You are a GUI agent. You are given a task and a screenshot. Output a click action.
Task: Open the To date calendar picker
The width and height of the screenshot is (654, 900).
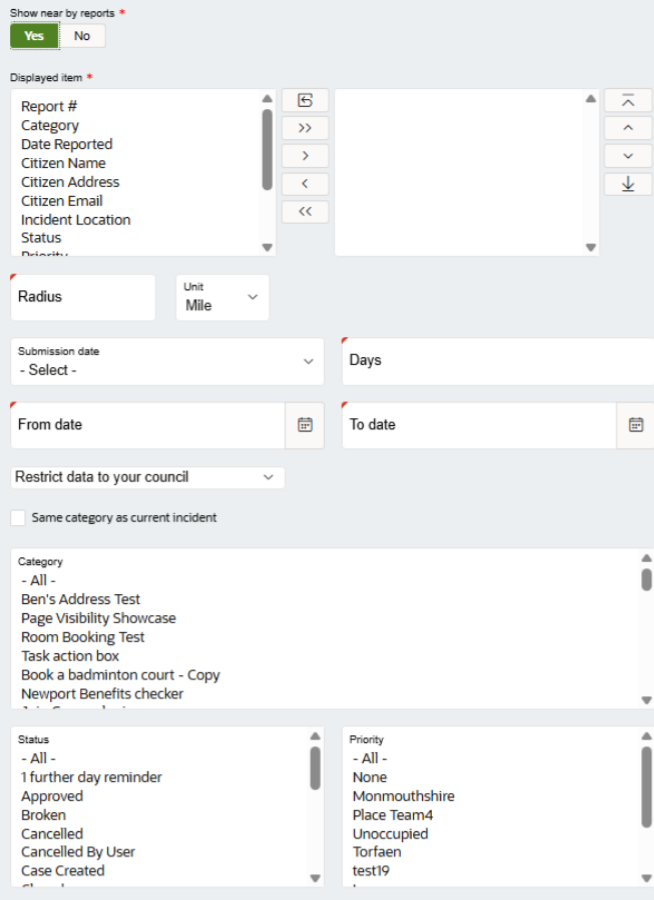coord(636,425)
